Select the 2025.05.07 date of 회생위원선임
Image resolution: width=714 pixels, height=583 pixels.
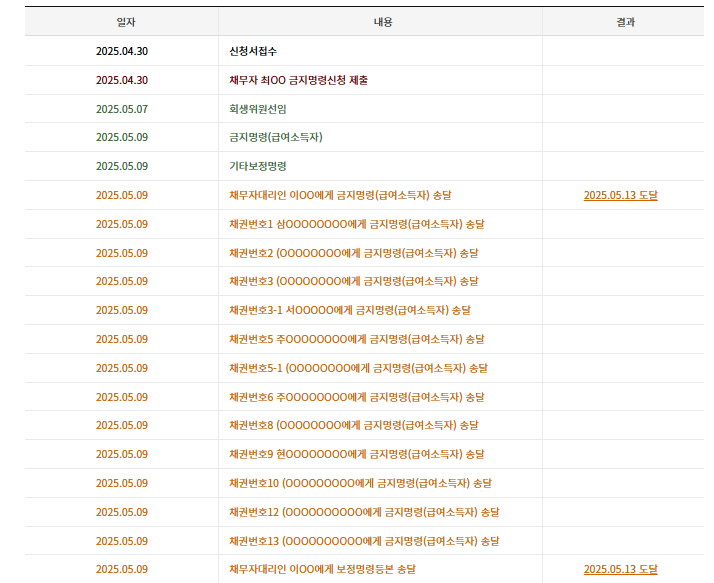(x=122, y=109)
